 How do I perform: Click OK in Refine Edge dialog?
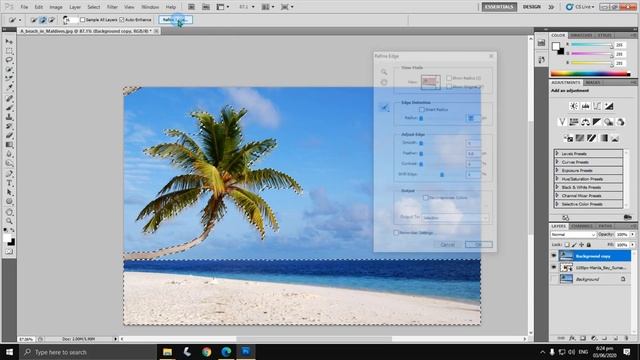(x=478, y=244)
